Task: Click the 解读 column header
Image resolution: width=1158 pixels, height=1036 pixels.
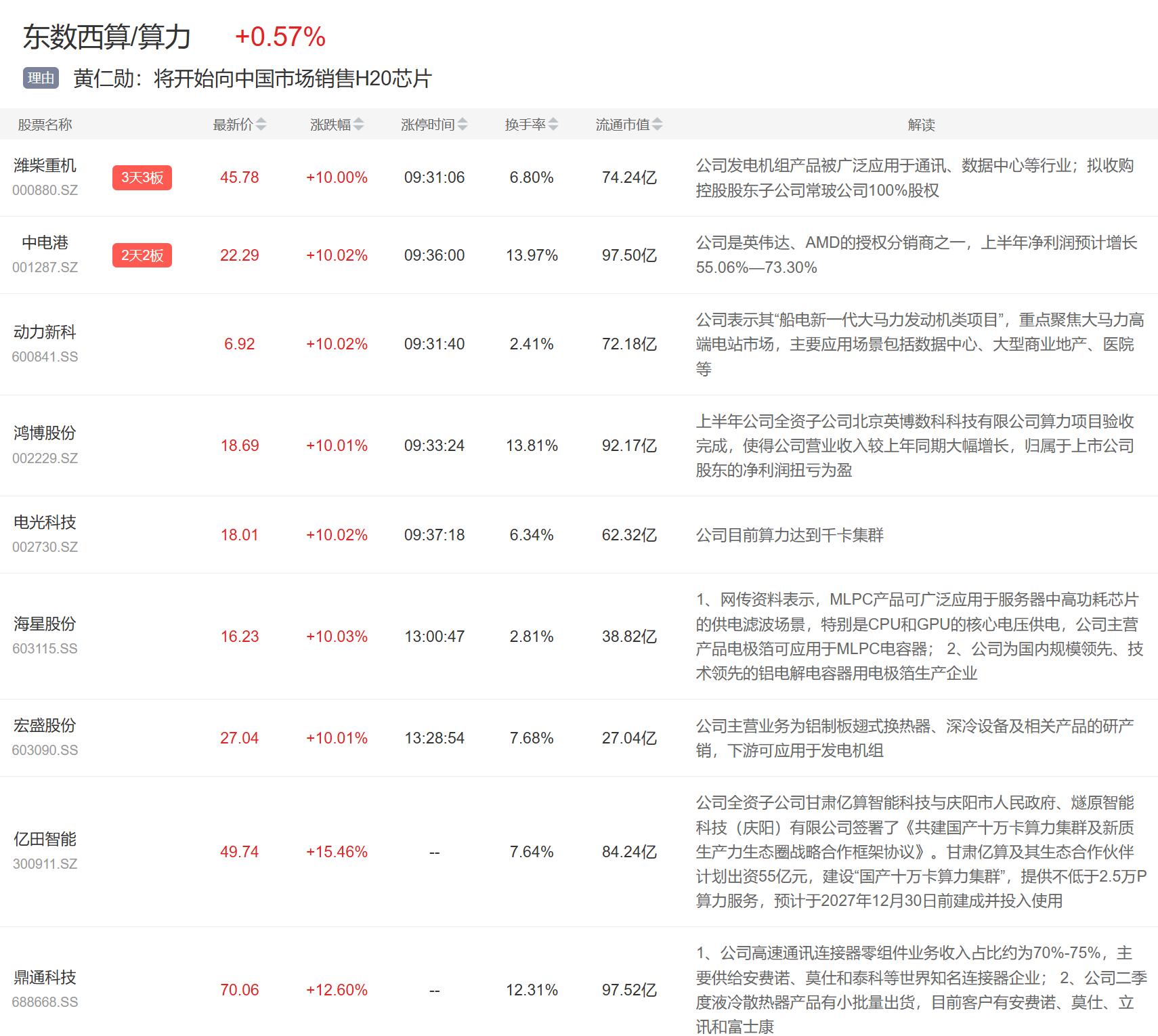Action: [921, 125]
